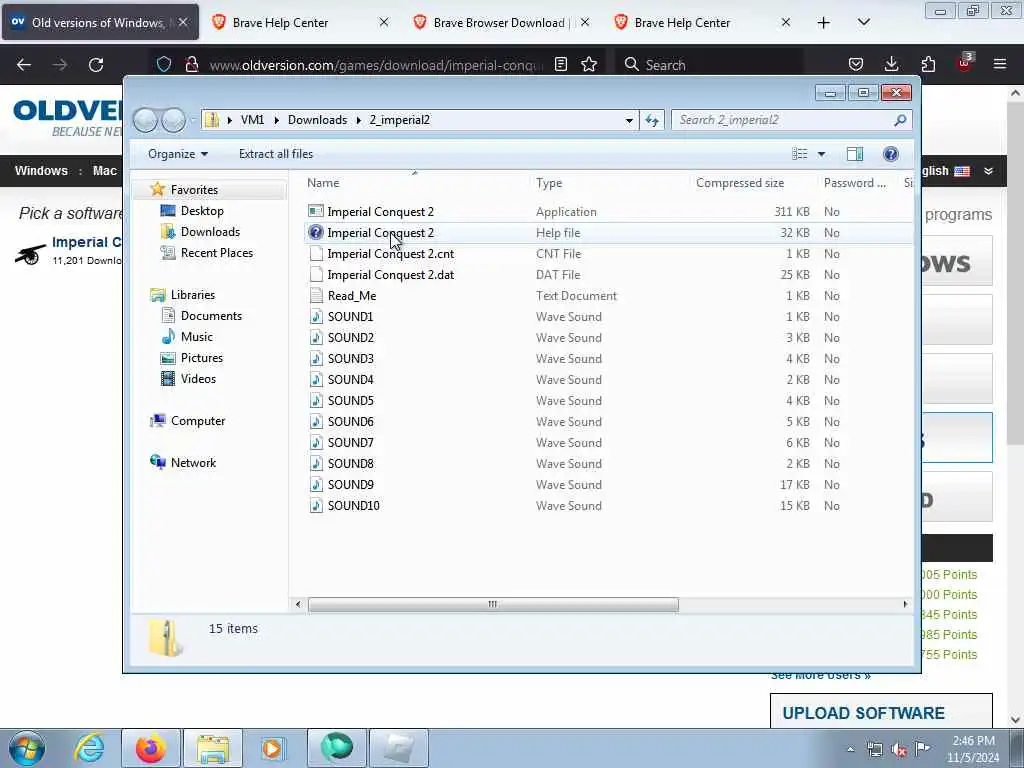Click Windows in oldversion nav bar
Viewport: 1024px width, 768px height.
(41, 170)
